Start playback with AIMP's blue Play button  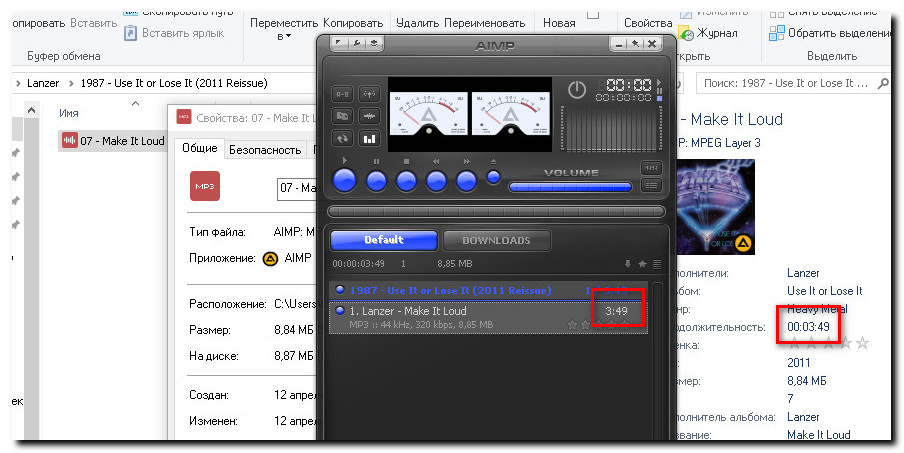click(x=345, y=180)
